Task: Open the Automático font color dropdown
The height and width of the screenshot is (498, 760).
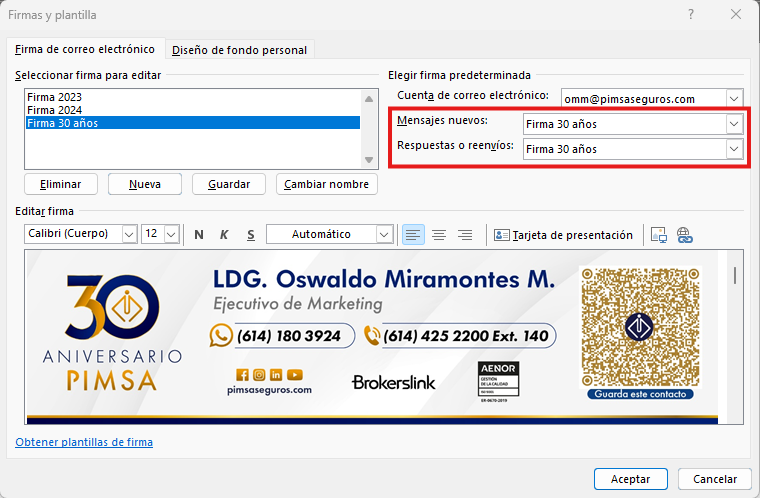Action: (384, 235)
